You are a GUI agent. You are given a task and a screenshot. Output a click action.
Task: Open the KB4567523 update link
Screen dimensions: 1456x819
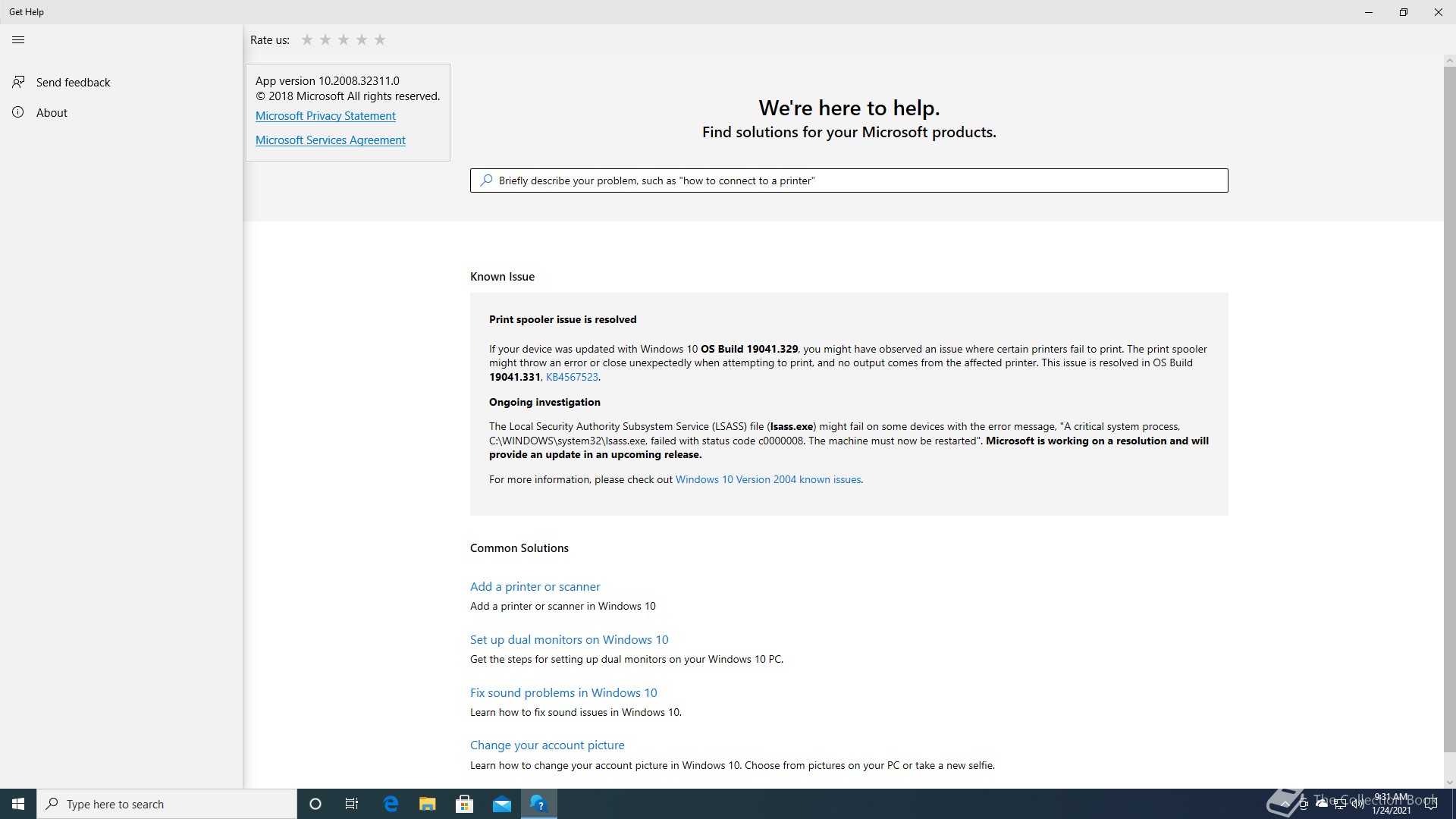coord(572,377)
